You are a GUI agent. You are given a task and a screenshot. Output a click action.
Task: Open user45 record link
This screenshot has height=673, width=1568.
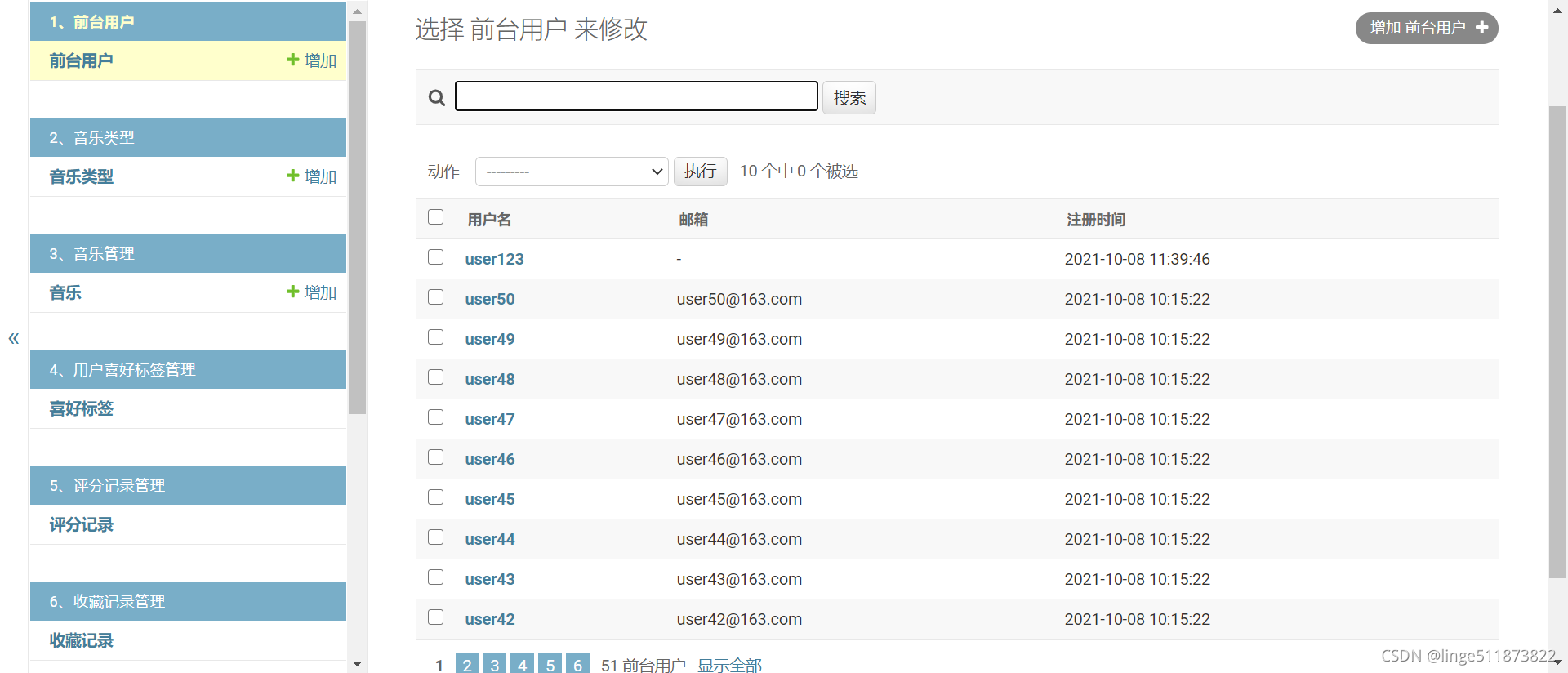[x=490, y=499]
